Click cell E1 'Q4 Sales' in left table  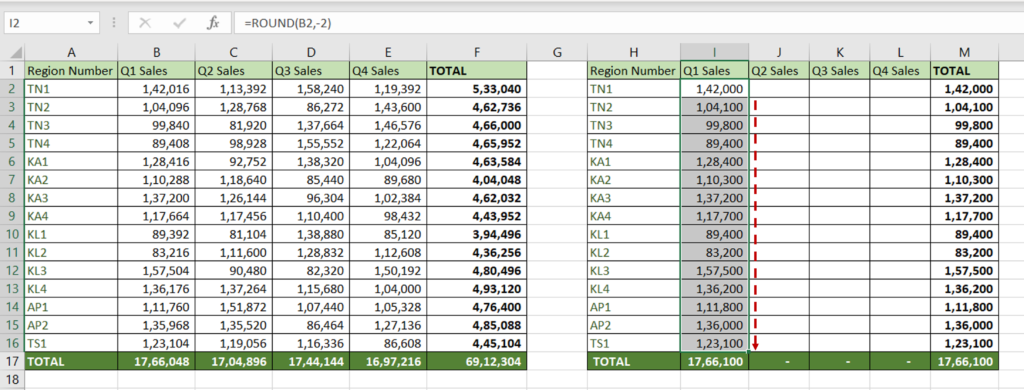tap(388, 71)
